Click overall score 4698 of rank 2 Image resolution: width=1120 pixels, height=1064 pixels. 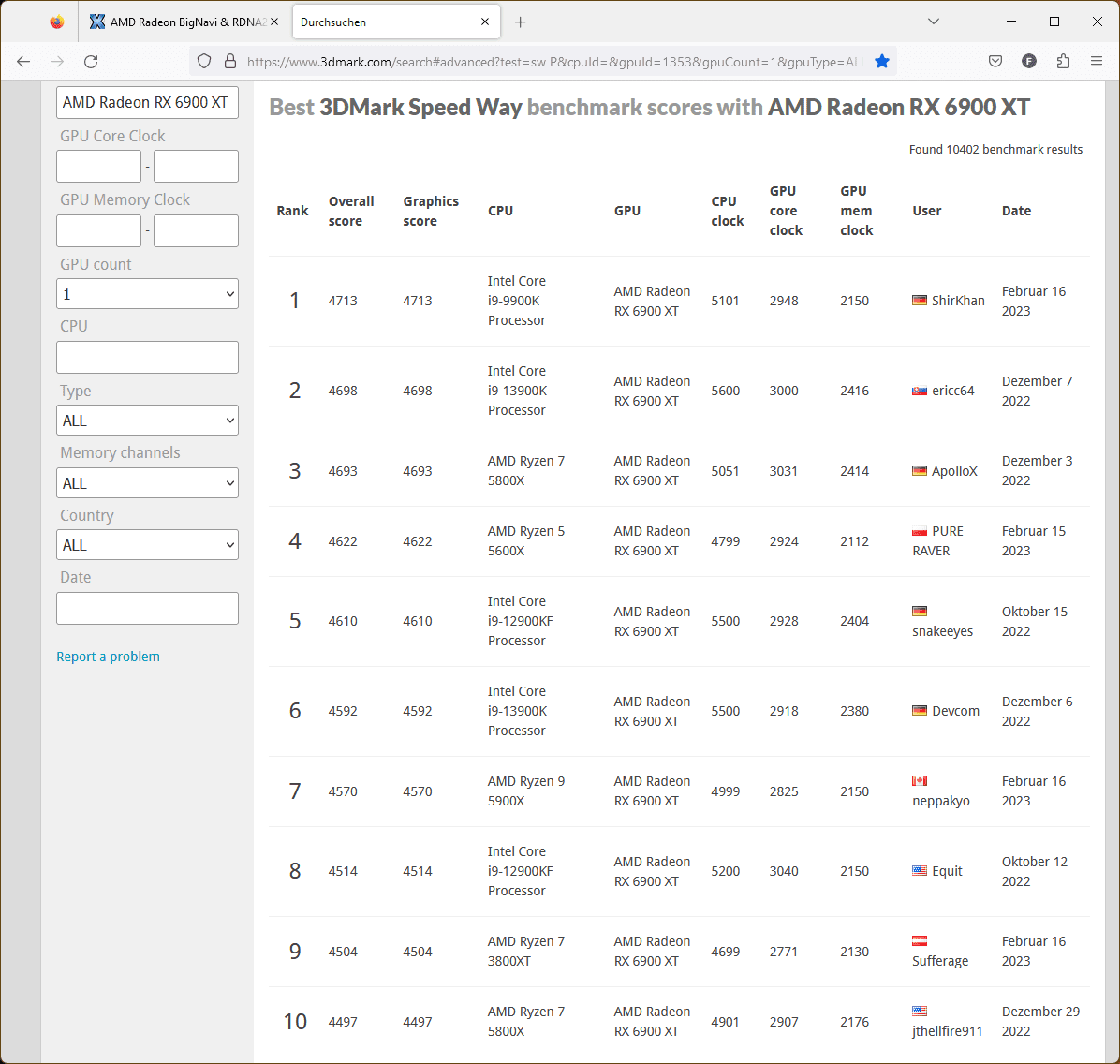(343, 391)
